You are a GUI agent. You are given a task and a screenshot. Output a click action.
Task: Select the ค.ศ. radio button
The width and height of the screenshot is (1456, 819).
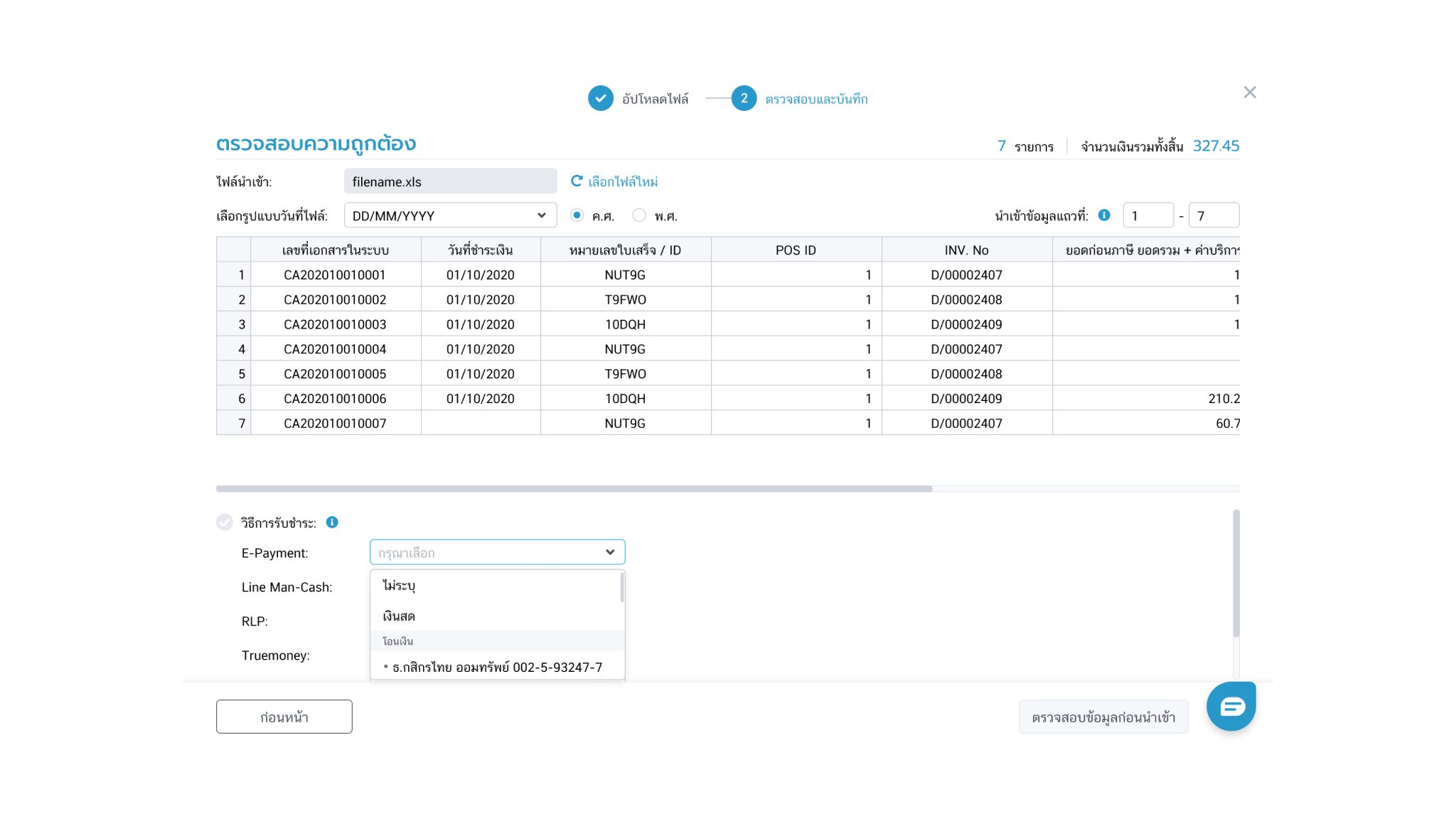click(x=577, y=215)
